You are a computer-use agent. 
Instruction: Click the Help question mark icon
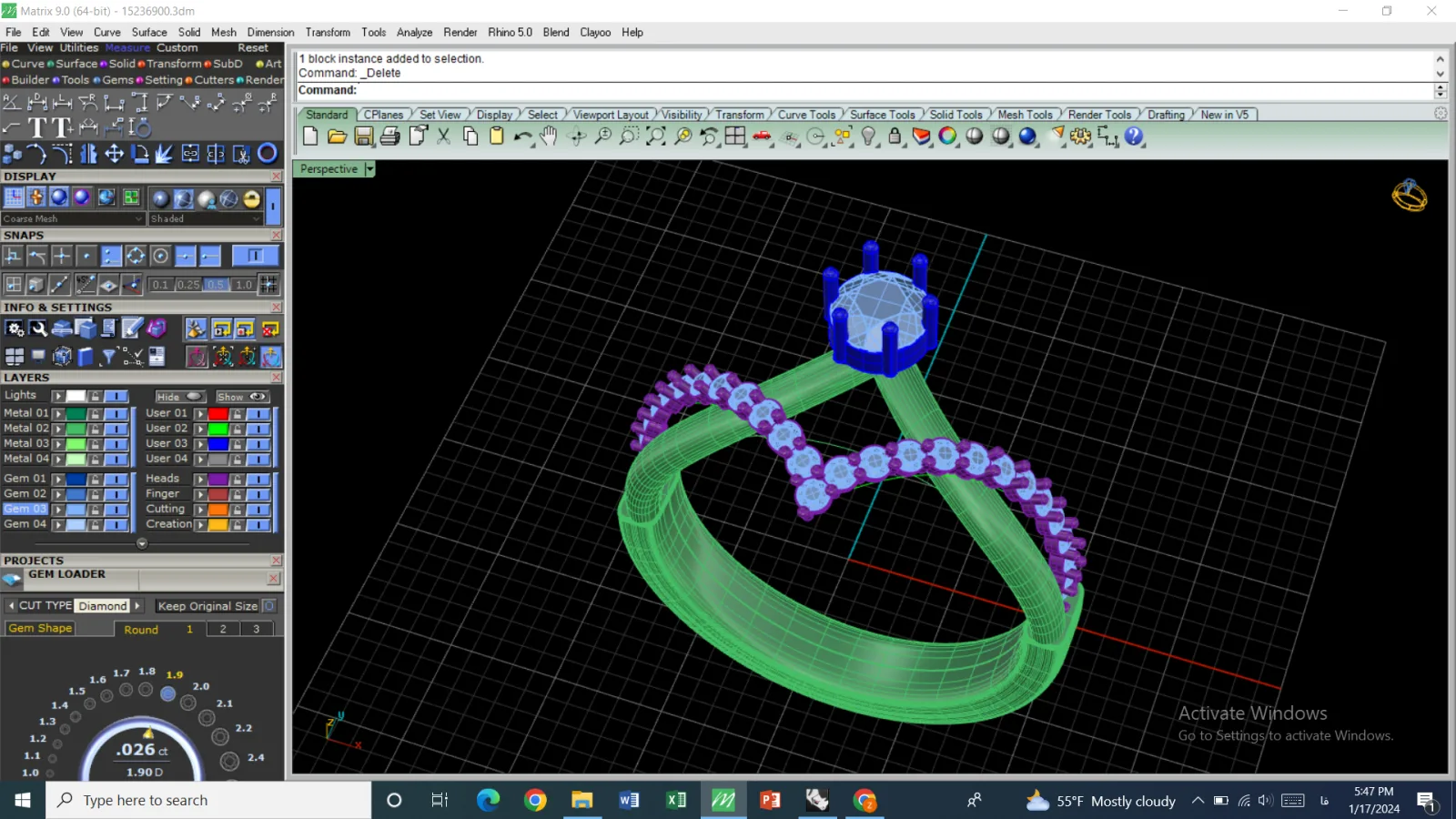click(x=1134, y=136)
